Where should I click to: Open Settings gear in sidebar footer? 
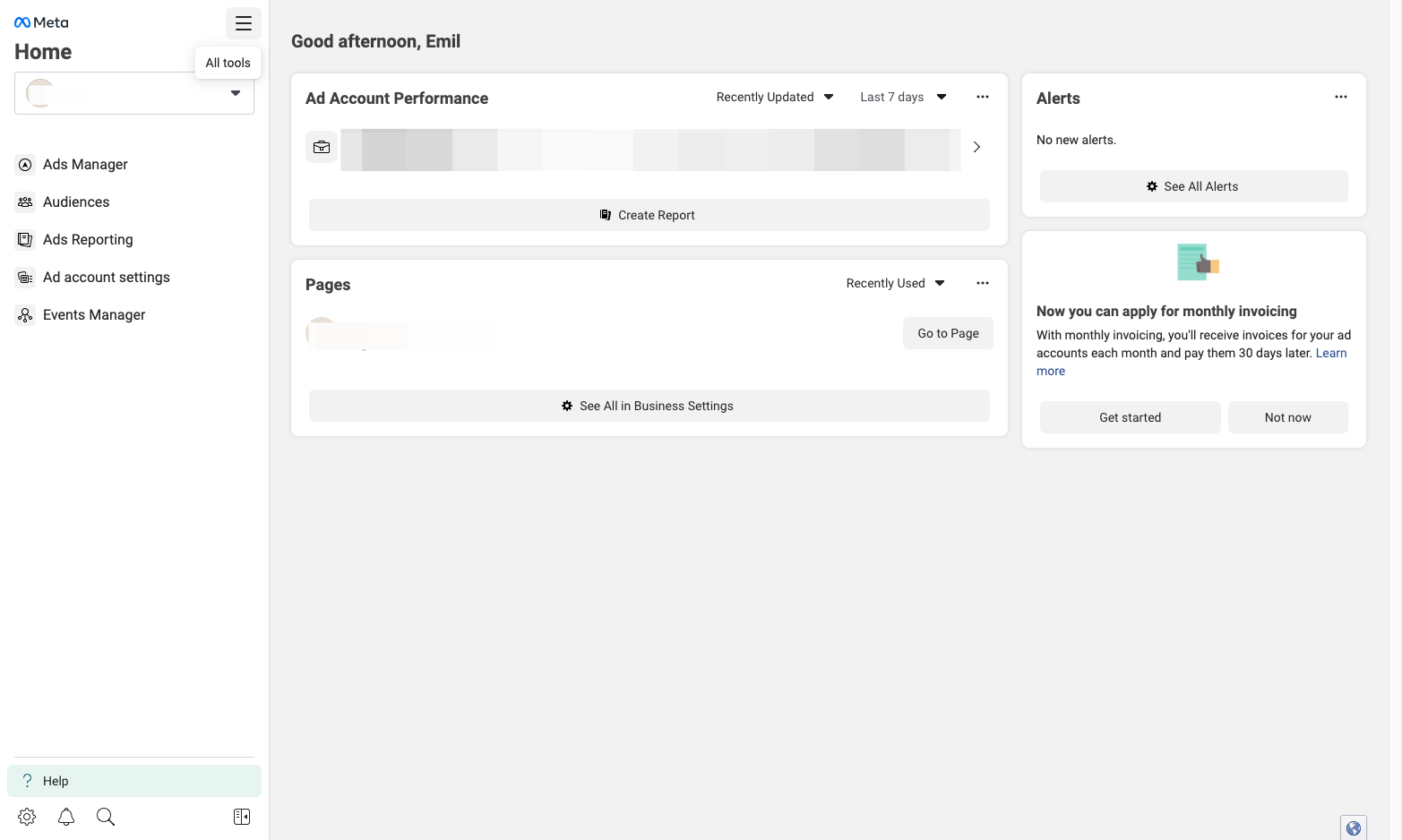(x=27, y=817)
